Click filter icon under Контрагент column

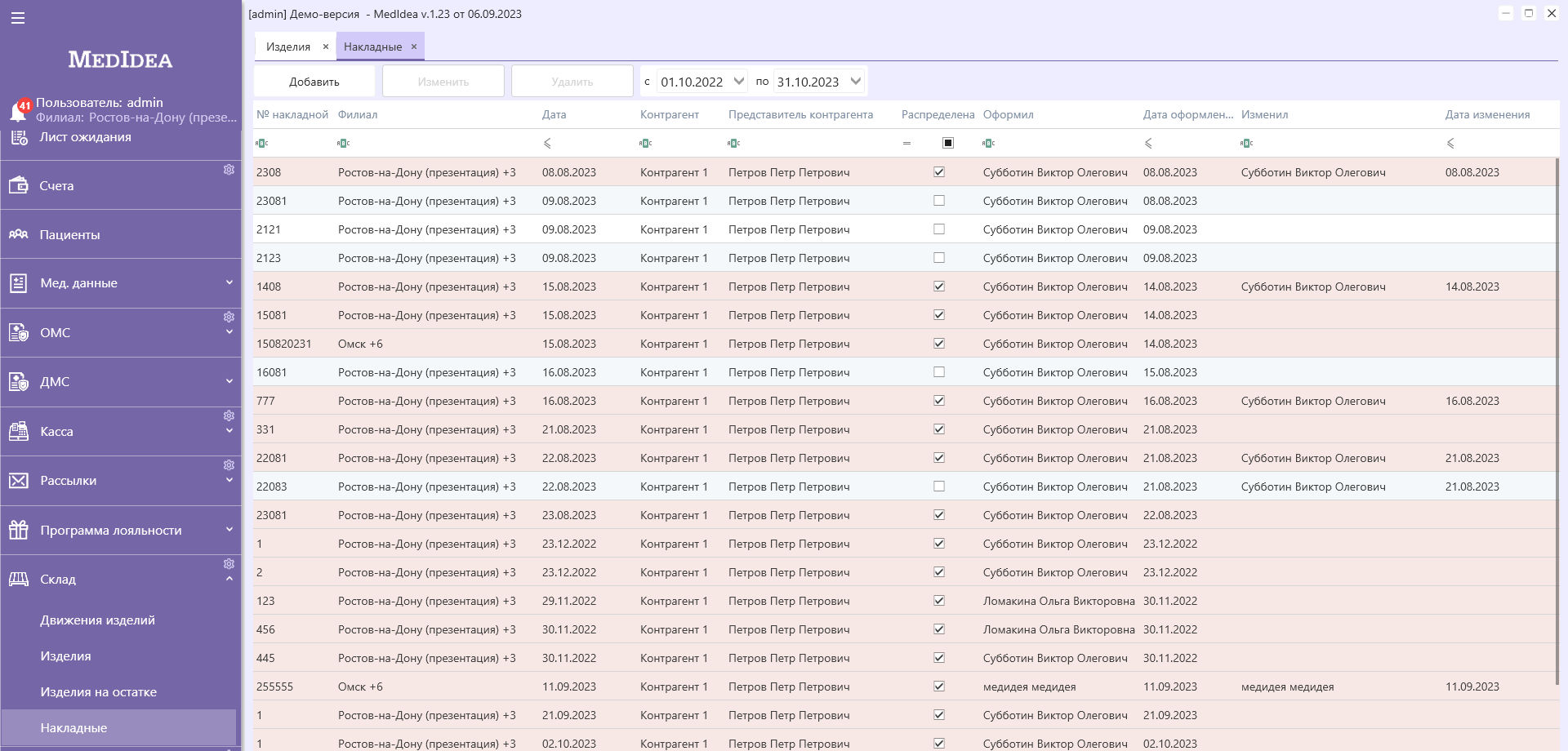(646, 143)
